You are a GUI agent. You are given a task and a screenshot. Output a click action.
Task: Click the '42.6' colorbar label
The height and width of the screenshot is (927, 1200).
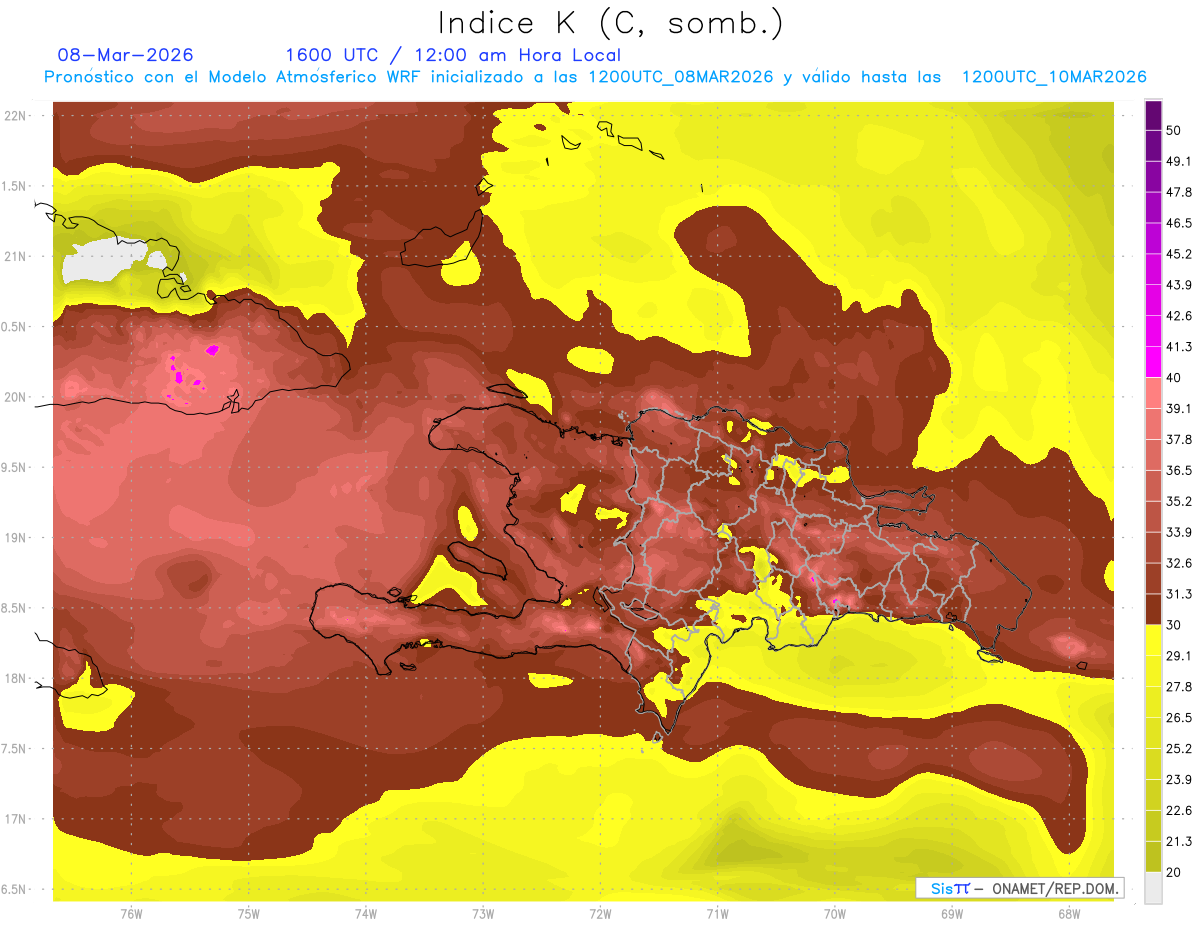coord(1179,316)
